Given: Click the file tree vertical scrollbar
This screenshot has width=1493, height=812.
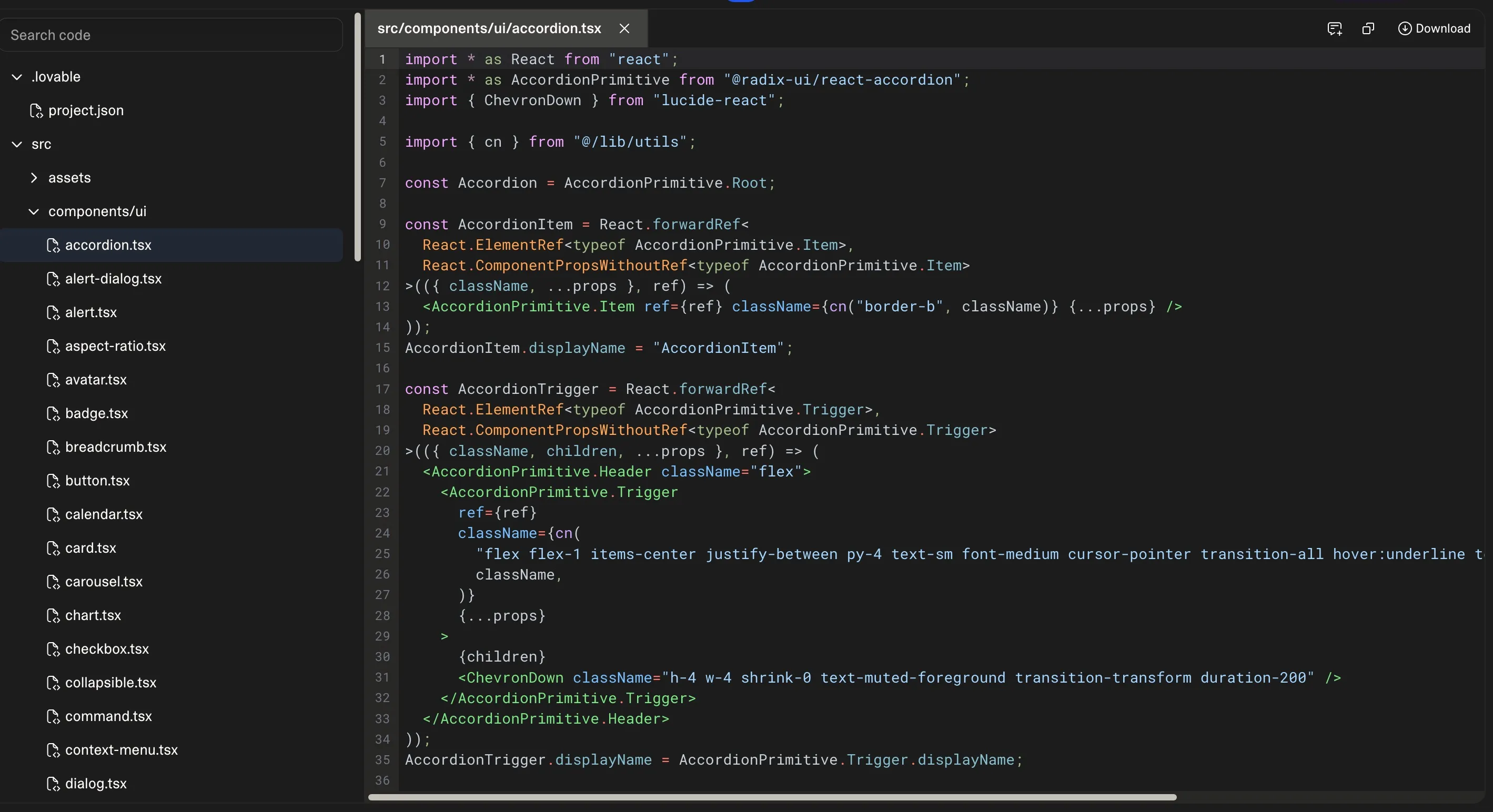Looking at the screenshot, I should click(x=358, y=137).
